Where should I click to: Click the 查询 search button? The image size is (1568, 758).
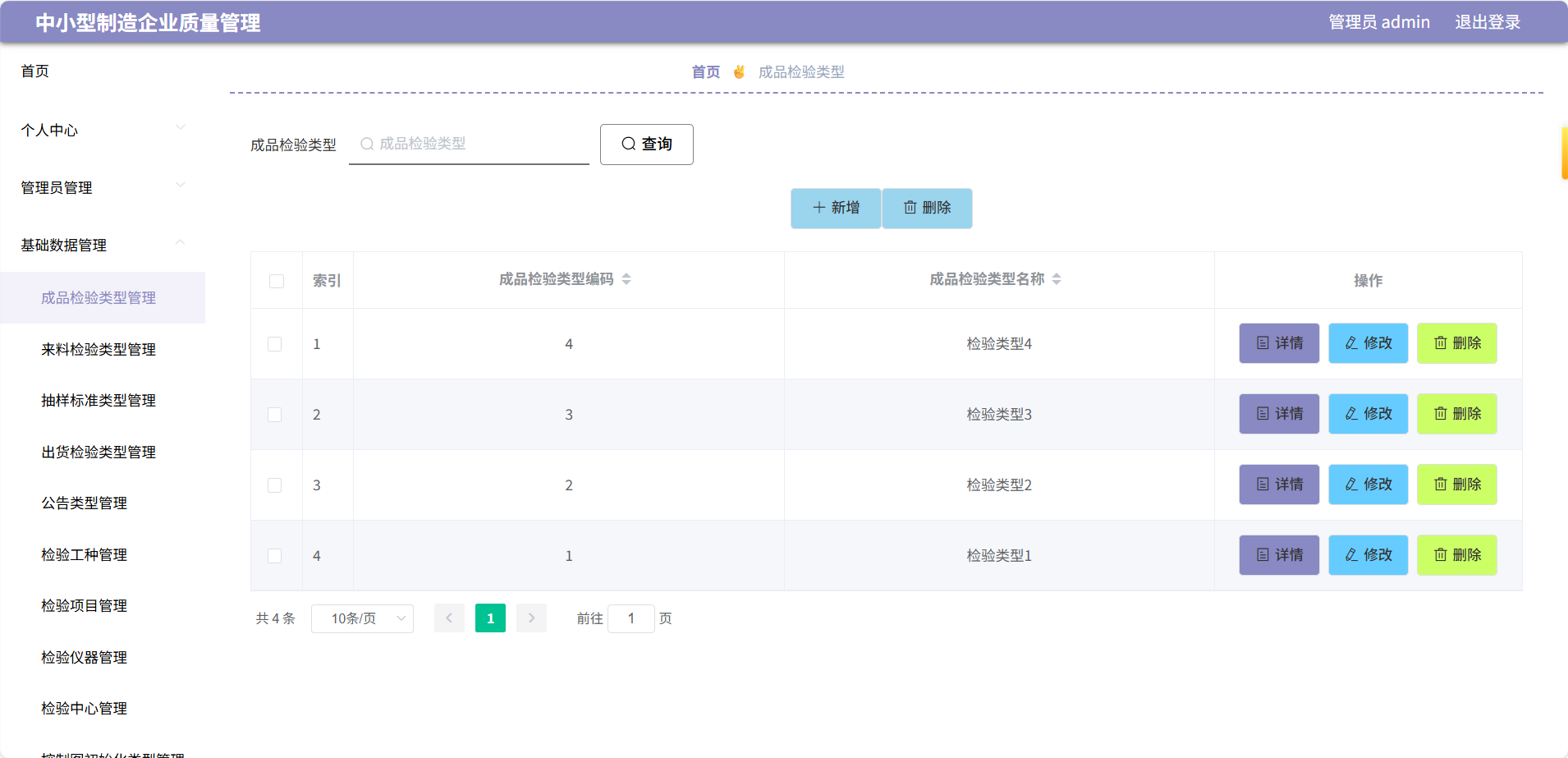click(x=646, y=145)
